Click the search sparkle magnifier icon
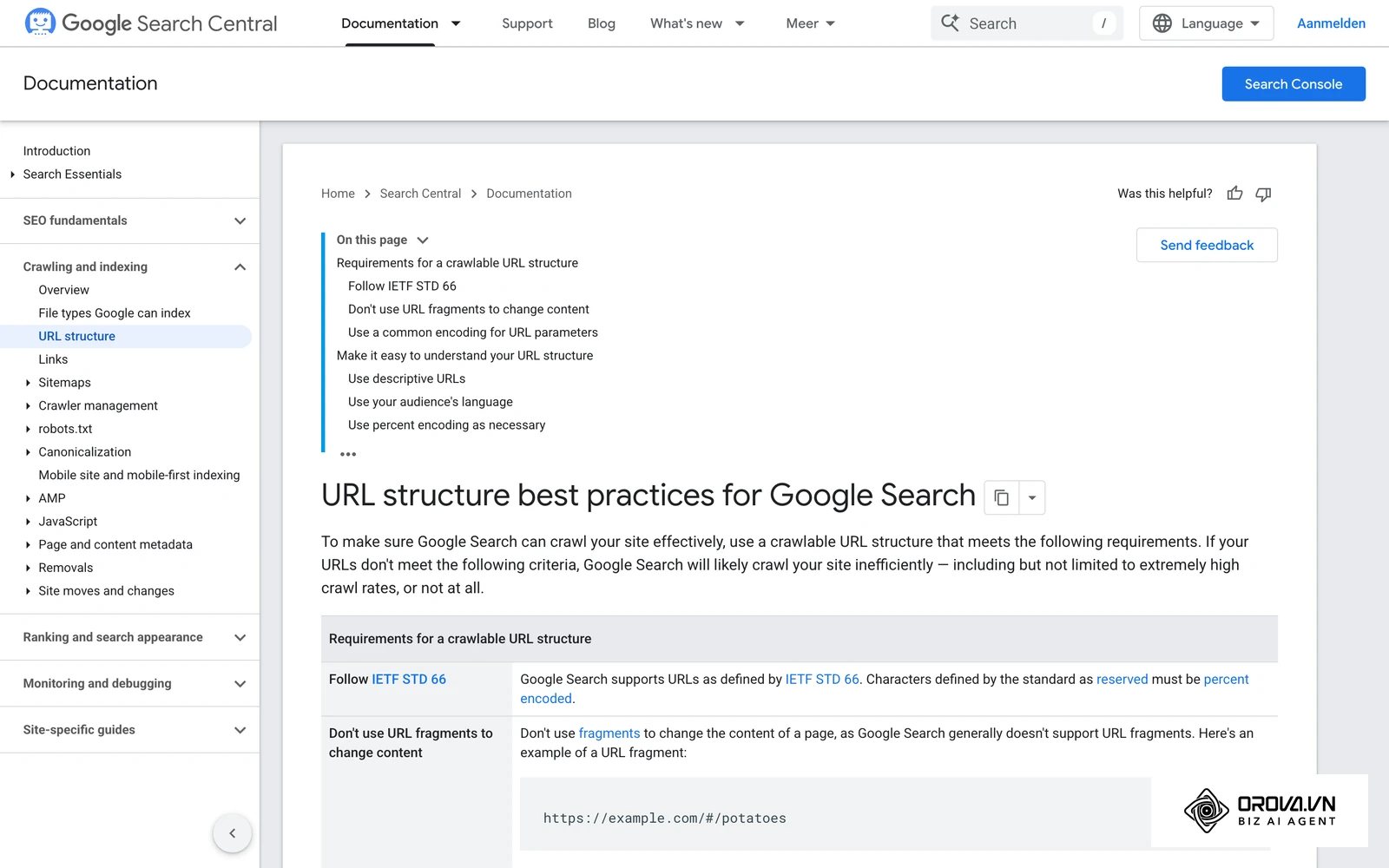Image resolution: width=1389 pixels, height=868 pixels. point(951,23)
